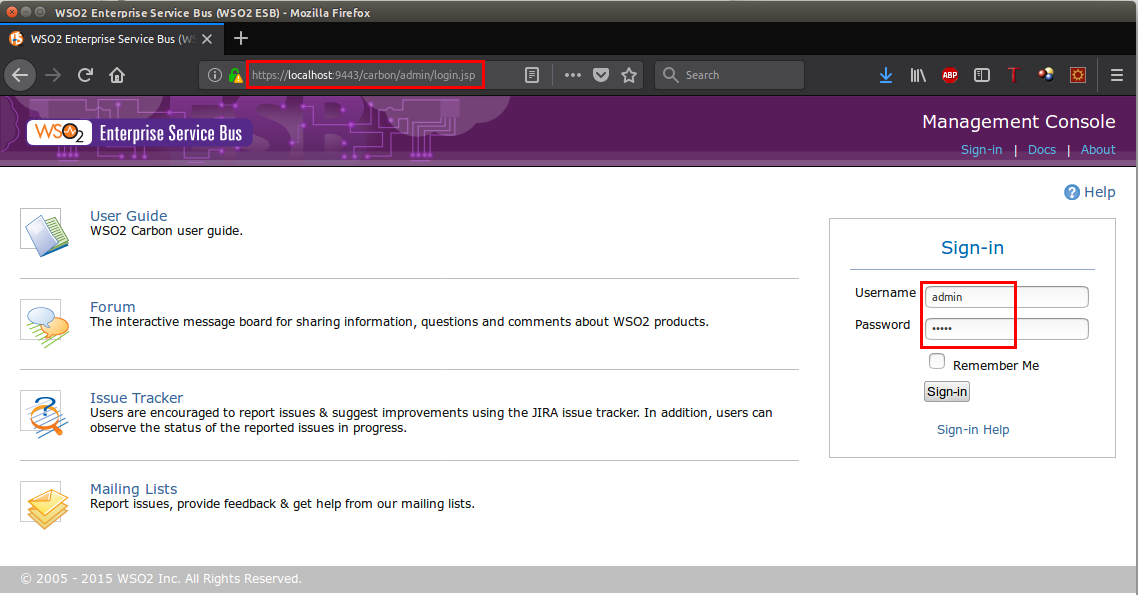Open the Firefox hamburger menu
The height and width of the screenshot is (595, 1138).
1117,75
